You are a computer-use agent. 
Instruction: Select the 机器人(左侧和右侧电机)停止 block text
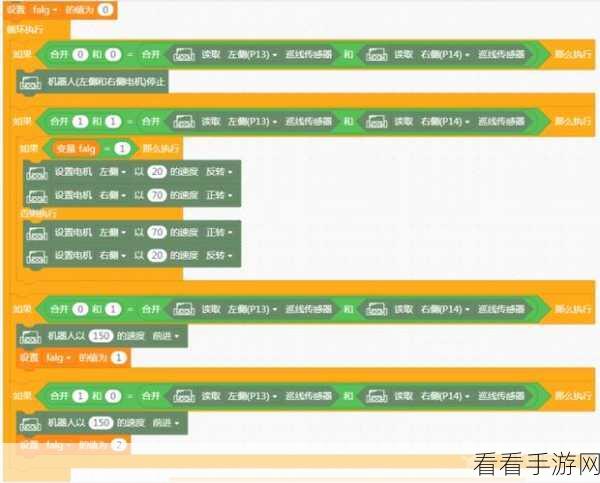pos(106,82)
